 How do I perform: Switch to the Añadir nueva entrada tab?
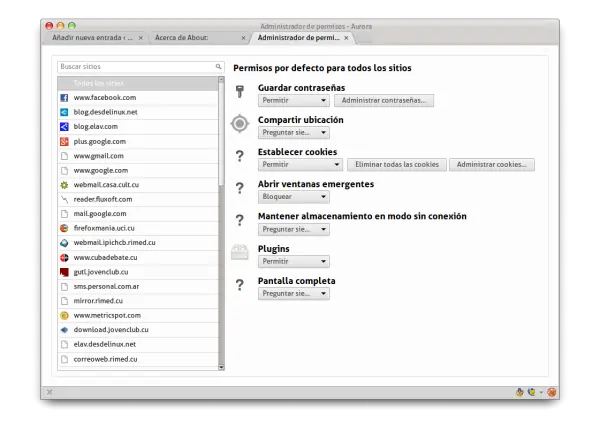pos(93,38)
